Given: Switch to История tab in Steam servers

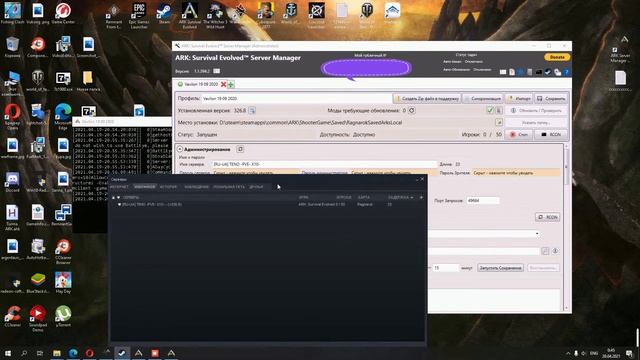Looking at the screenshot, I should pyautogui.click(x=169, y=187).
